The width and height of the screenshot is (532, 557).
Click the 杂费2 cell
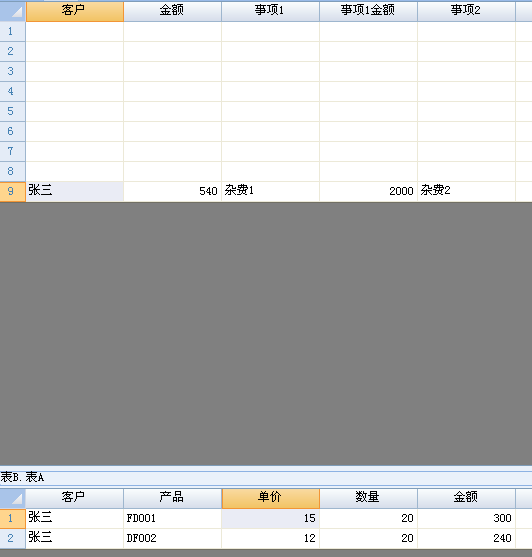[467, 191]
